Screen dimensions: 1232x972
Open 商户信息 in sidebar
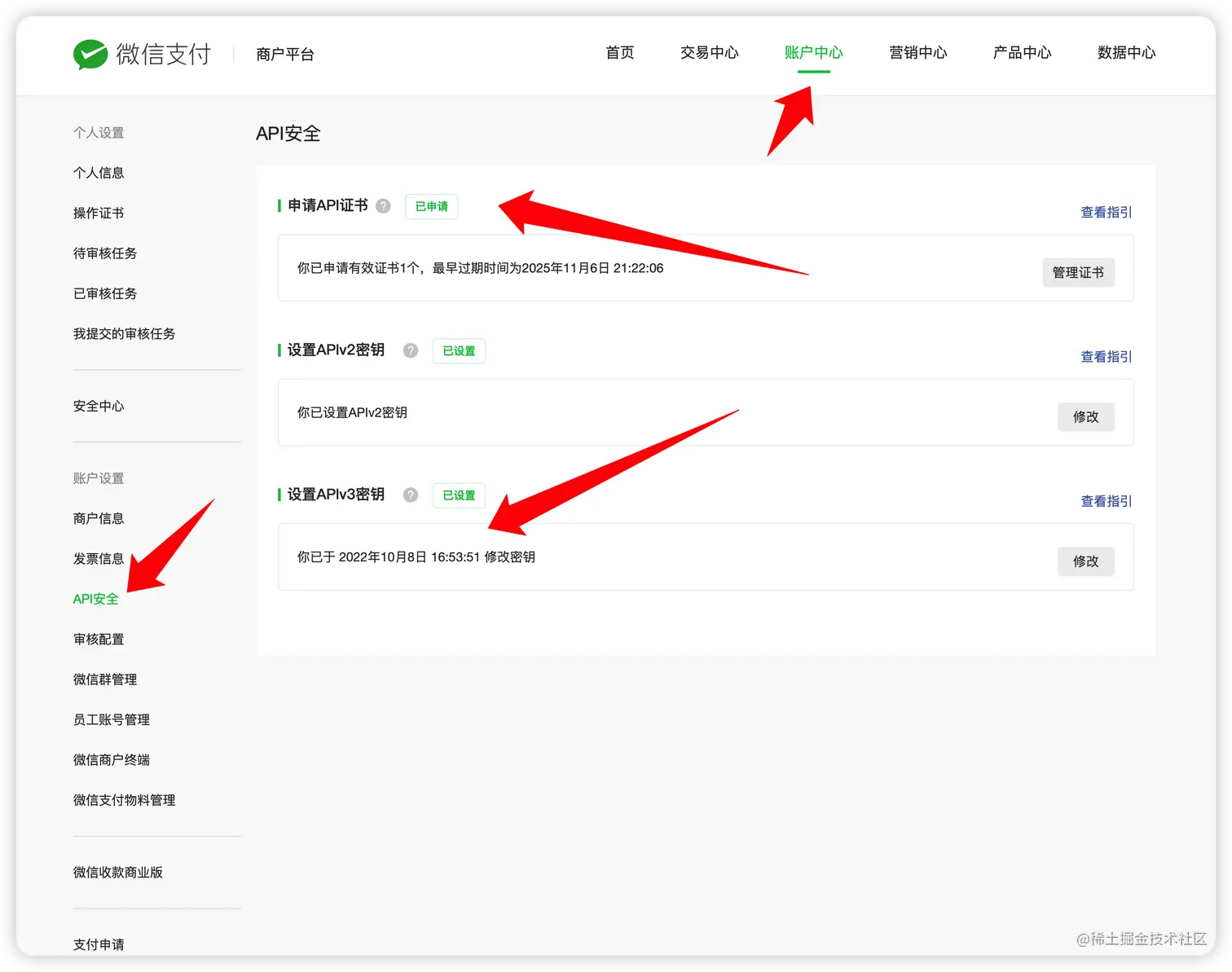pos(99,519)
